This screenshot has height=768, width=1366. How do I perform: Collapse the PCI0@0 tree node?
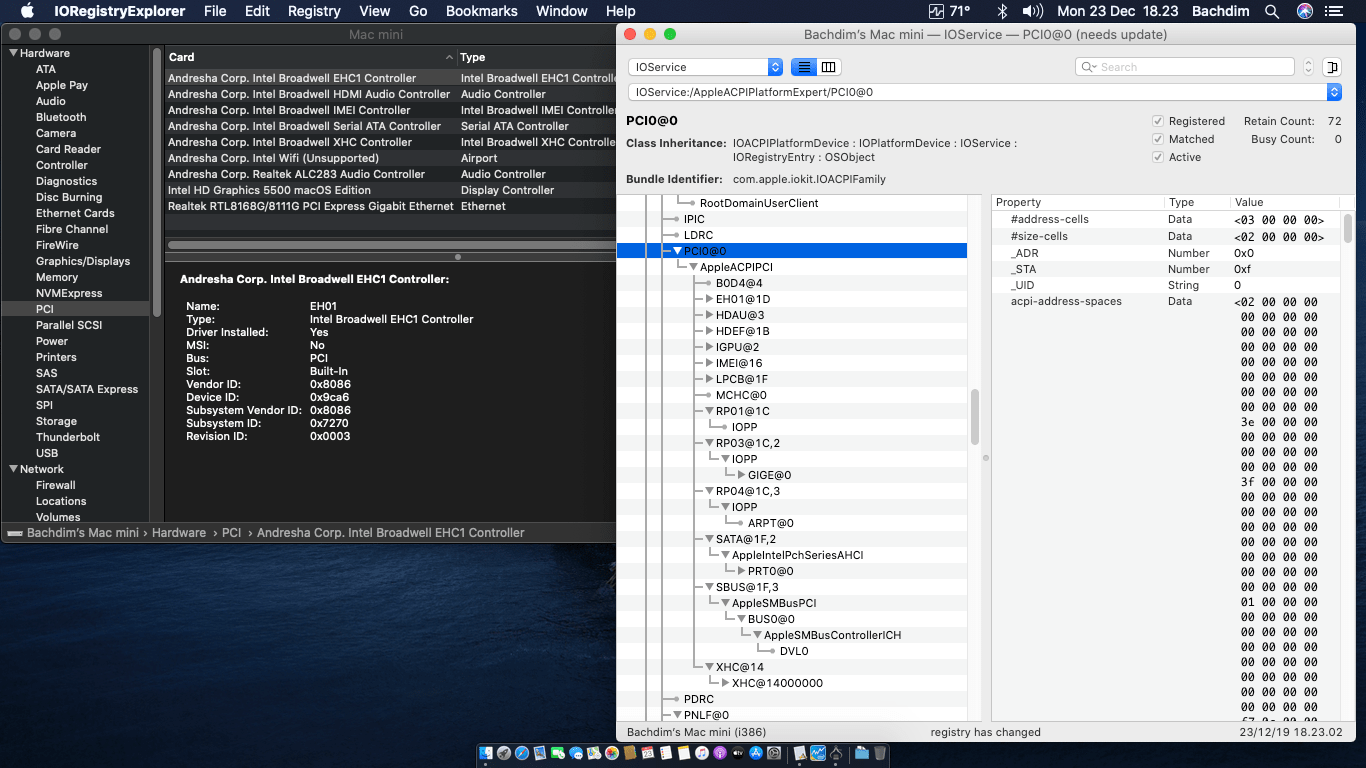point(677,251)
